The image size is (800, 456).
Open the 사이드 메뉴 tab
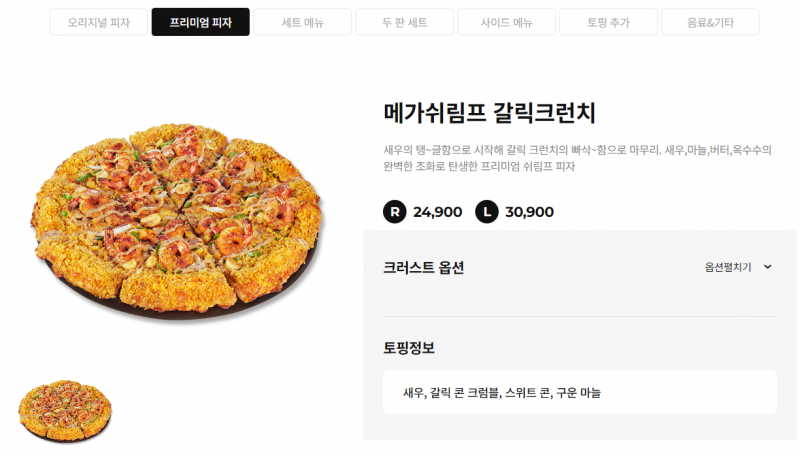[506, 22]
